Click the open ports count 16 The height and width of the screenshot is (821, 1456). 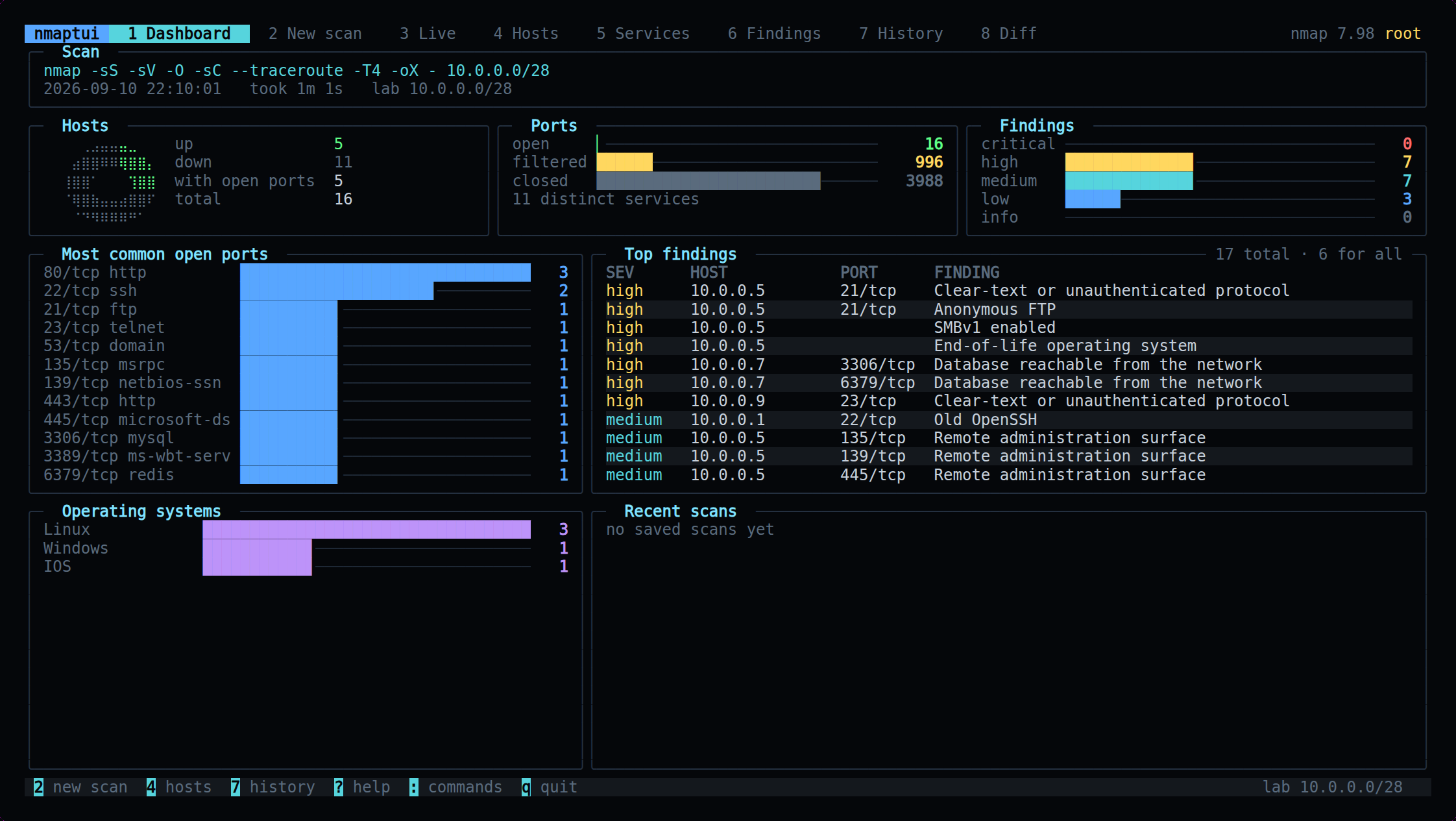(934, 144)
